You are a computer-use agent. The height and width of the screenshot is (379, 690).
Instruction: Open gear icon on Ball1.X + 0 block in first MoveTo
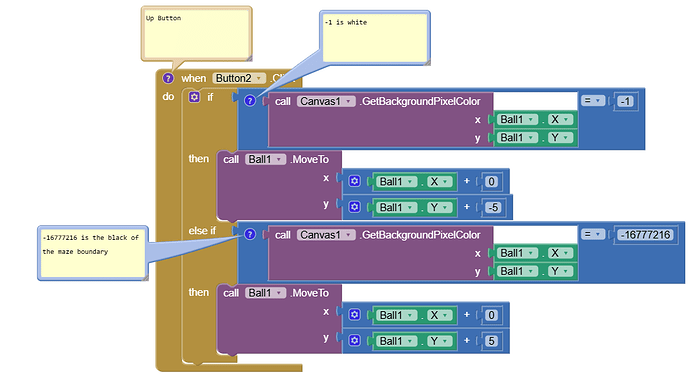355,181
